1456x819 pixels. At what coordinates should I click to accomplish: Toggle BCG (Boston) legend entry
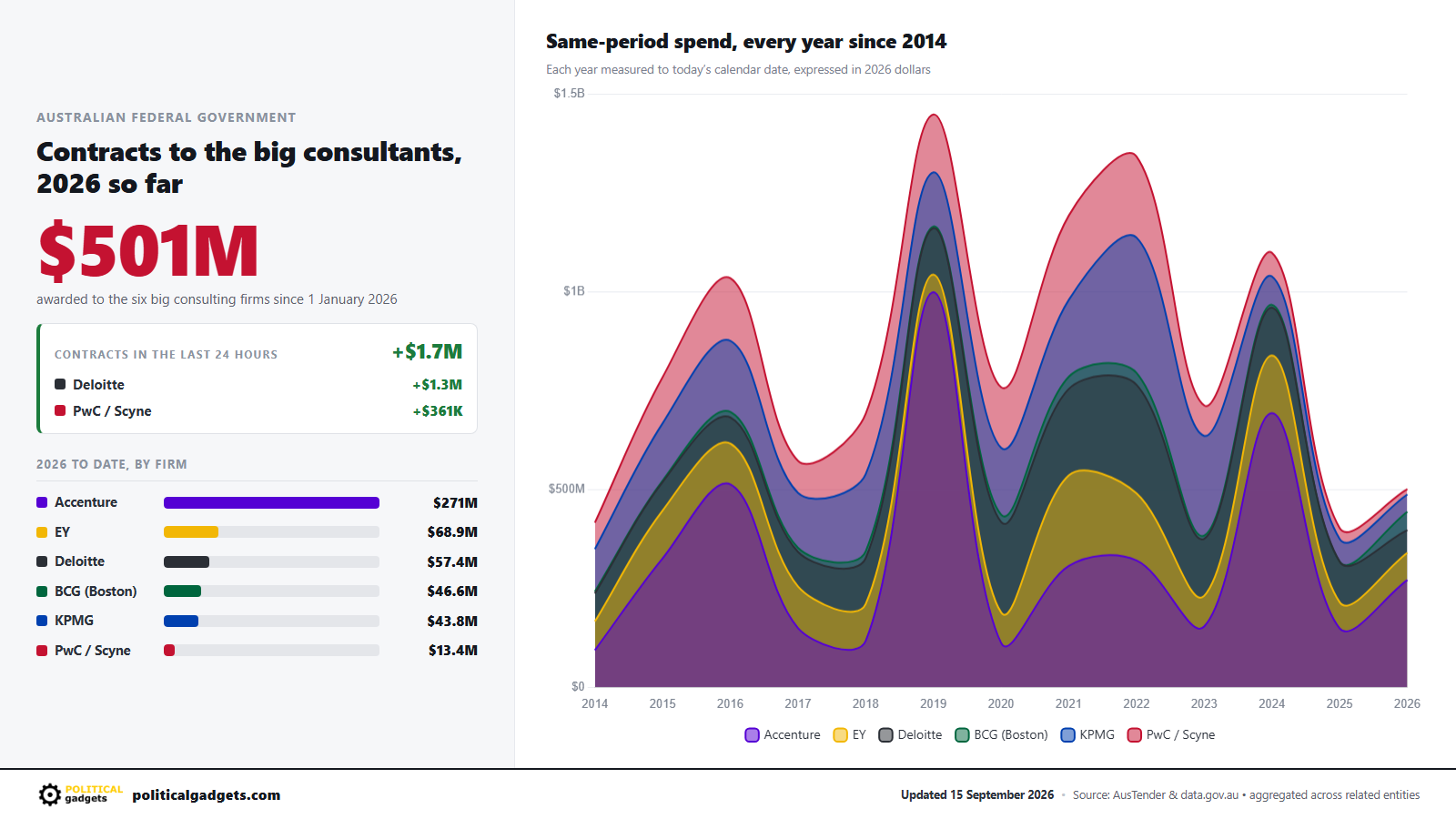(1001, 735)
